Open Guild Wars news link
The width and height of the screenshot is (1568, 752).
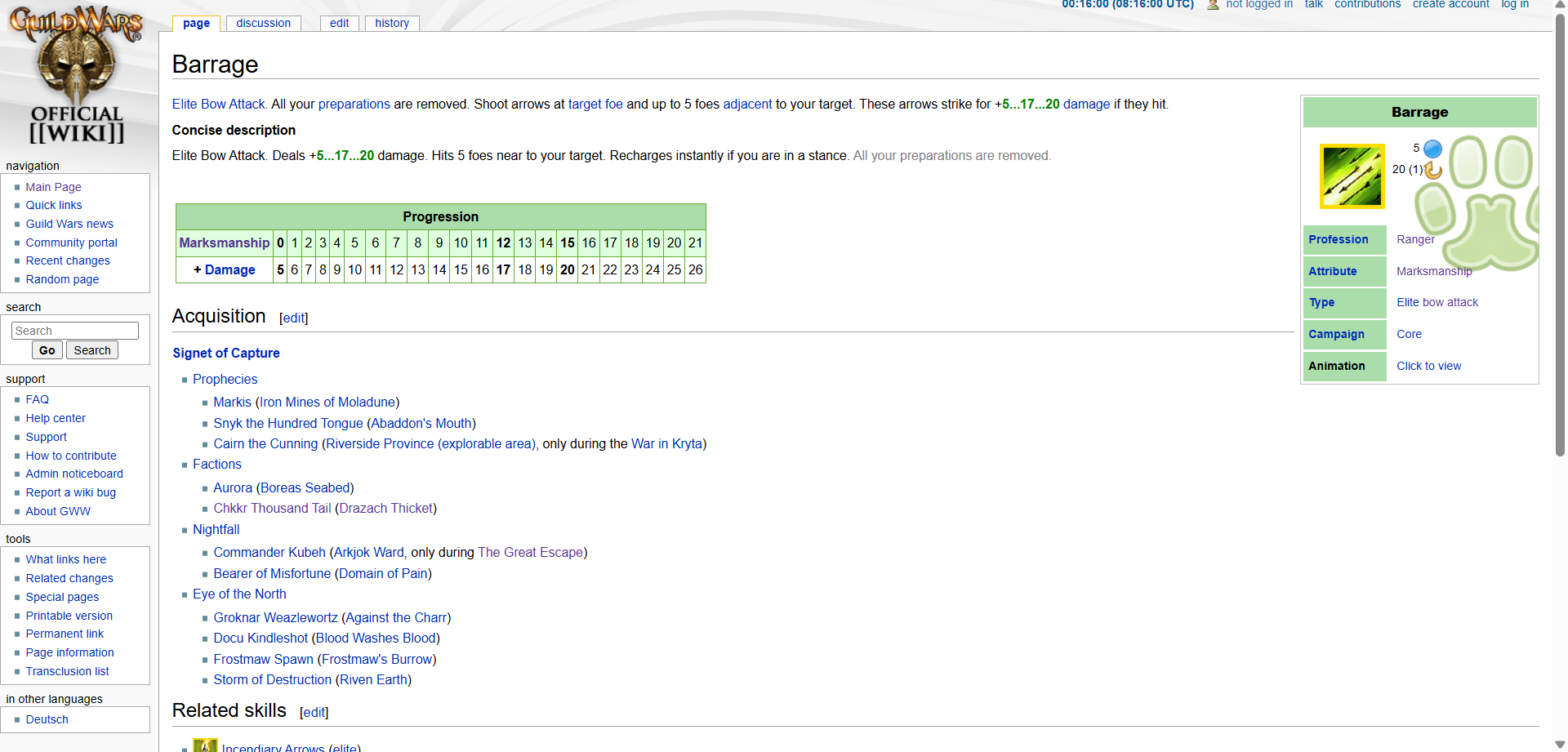tap(69, 224)
